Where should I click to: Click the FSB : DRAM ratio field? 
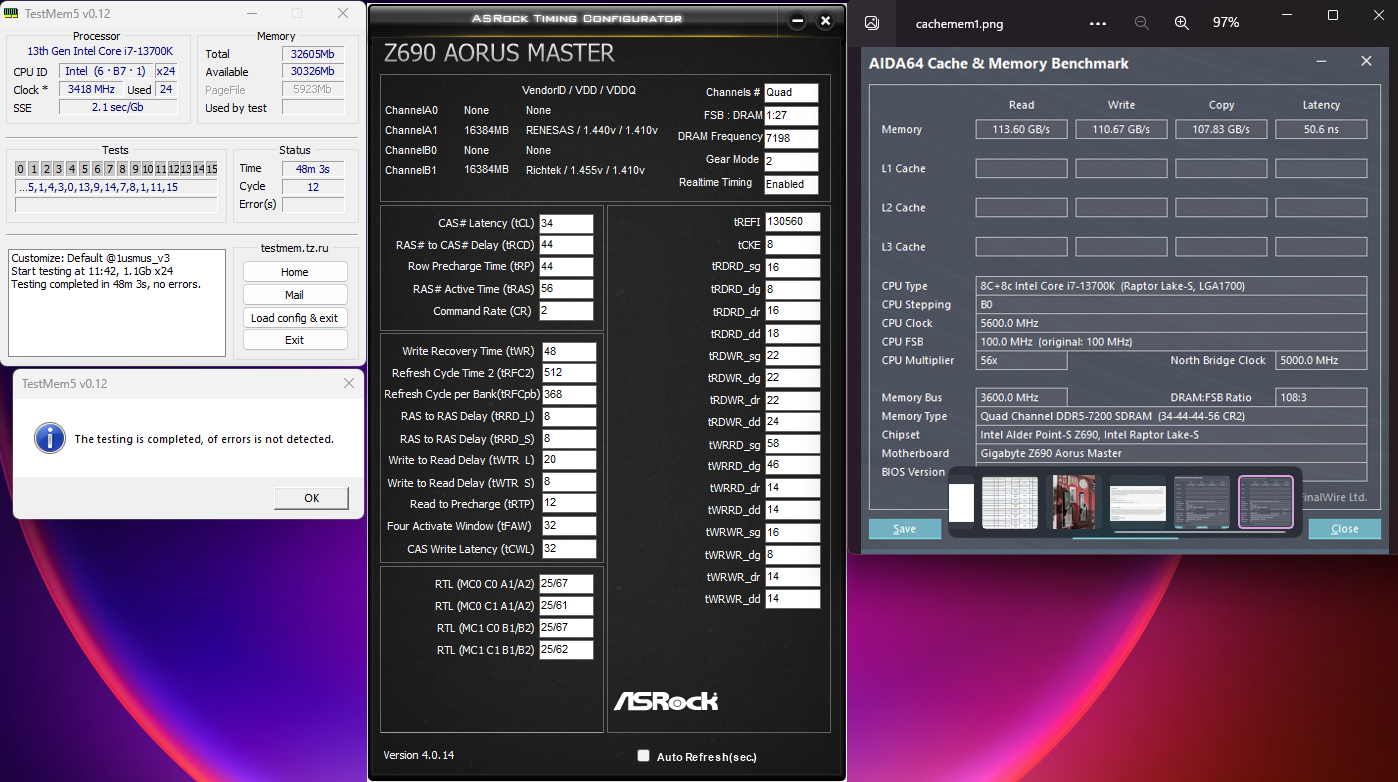[x=791, y=116]
